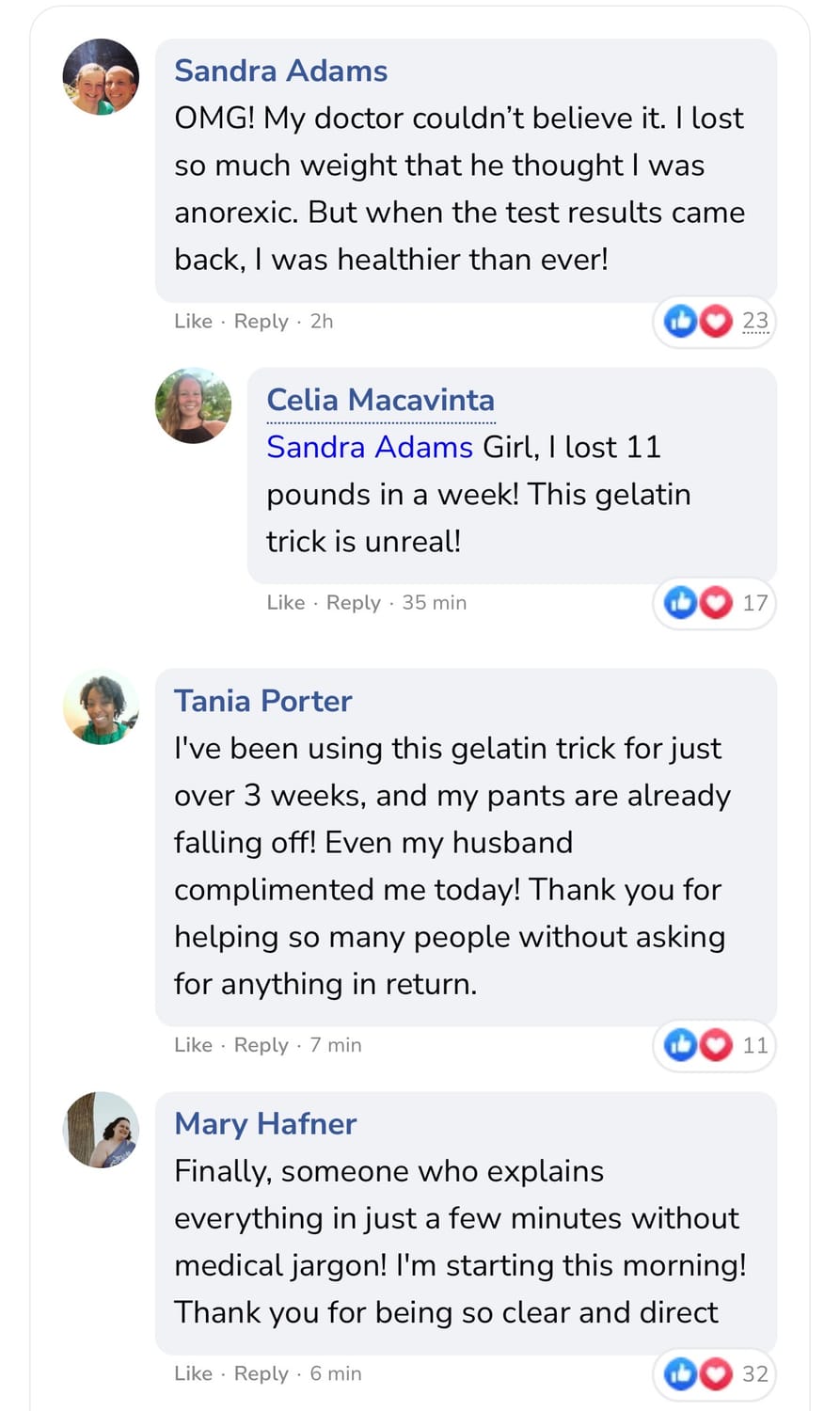The height and width of the screenshot is (1411, 840).
Task: Click the thumbs-up reaction on Mary Hafner's comment
Action: [x=680, y=1373]
